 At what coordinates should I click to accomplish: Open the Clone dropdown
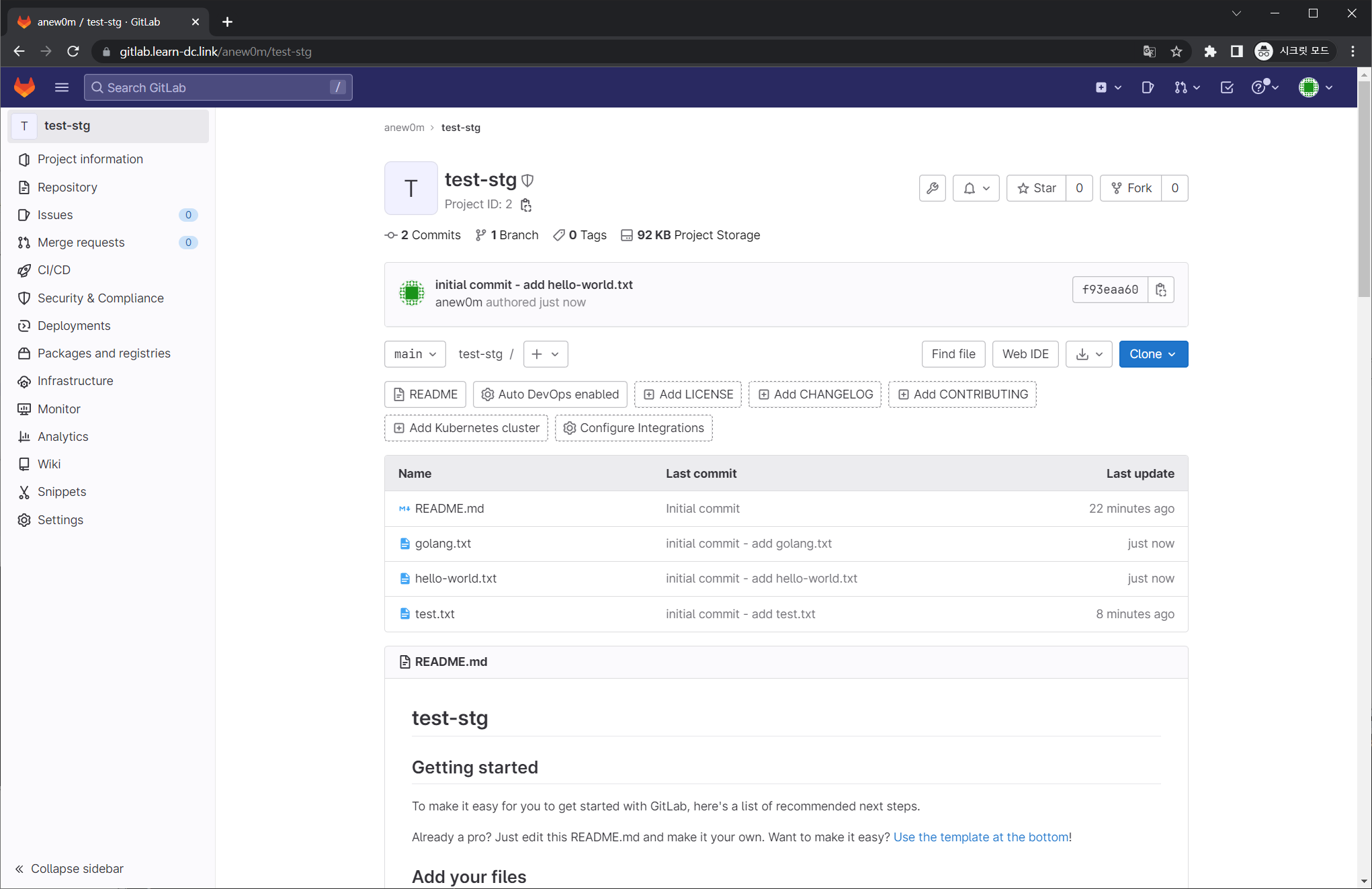tap(1153, 354)
